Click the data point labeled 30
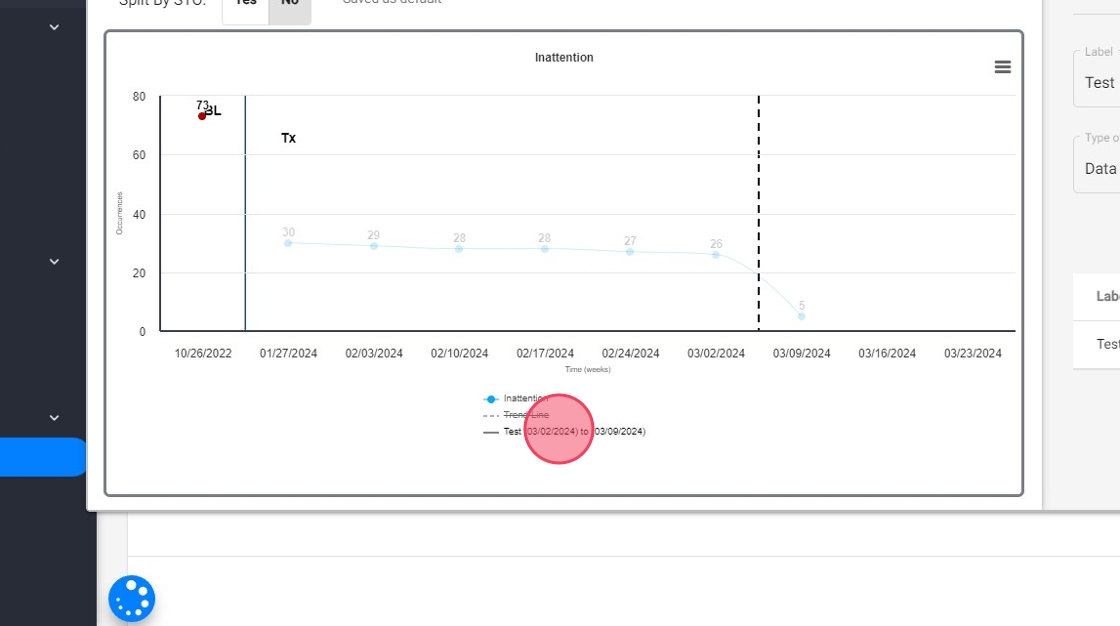The image size is (1120, 626). coord(288,243)
